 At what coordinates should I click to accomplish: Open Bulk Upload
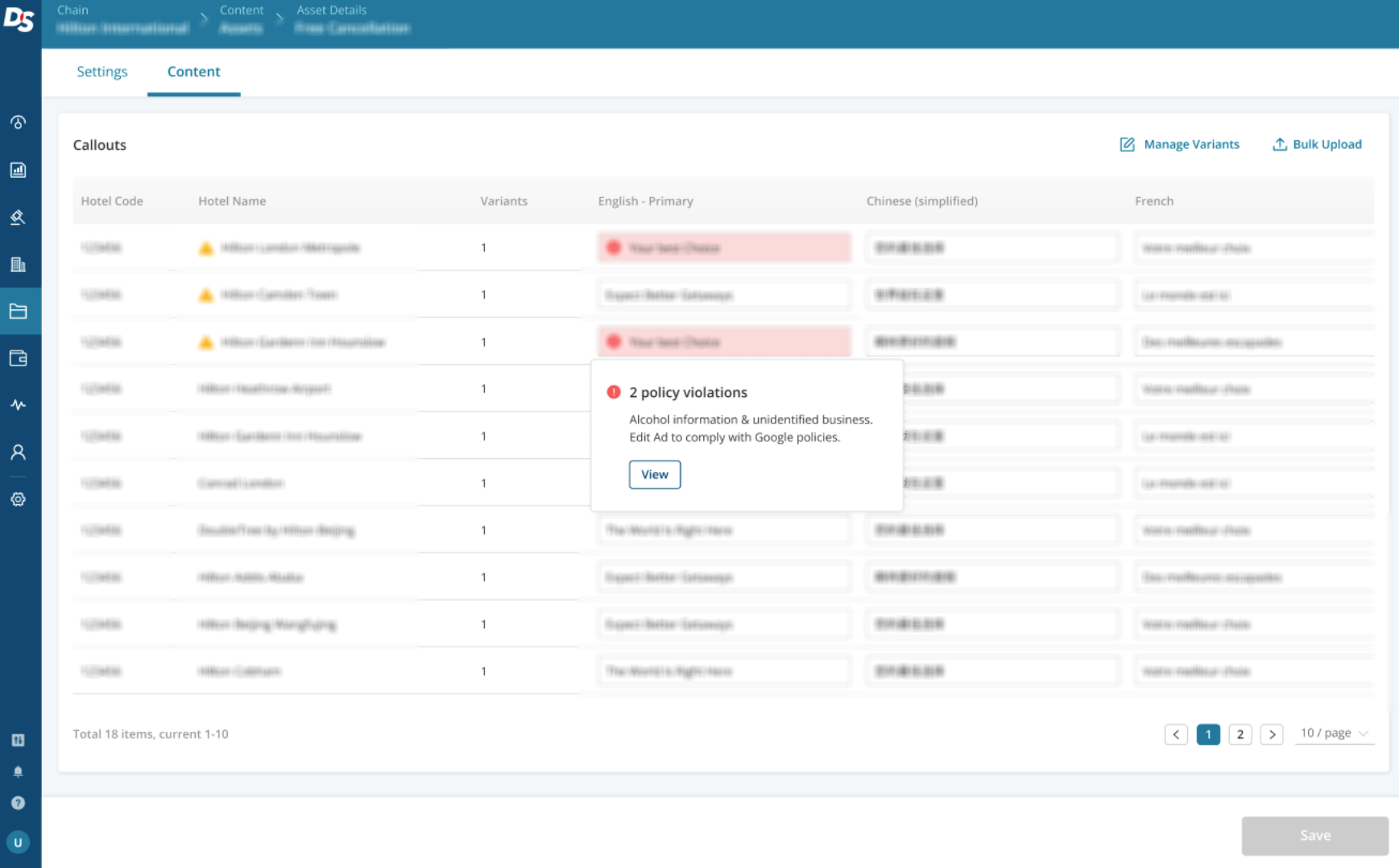(x=1318, y=144)
